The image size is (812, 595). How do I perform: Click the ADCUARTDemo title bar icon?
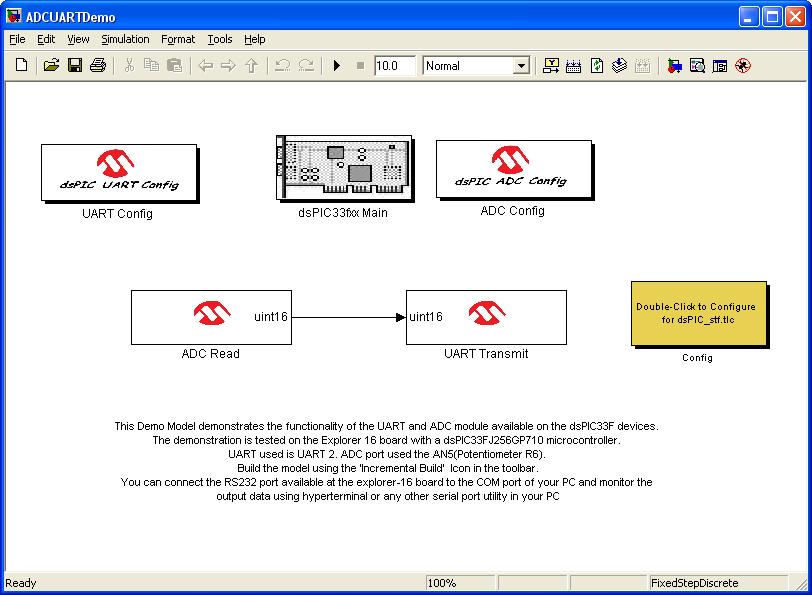coord(14,16)
